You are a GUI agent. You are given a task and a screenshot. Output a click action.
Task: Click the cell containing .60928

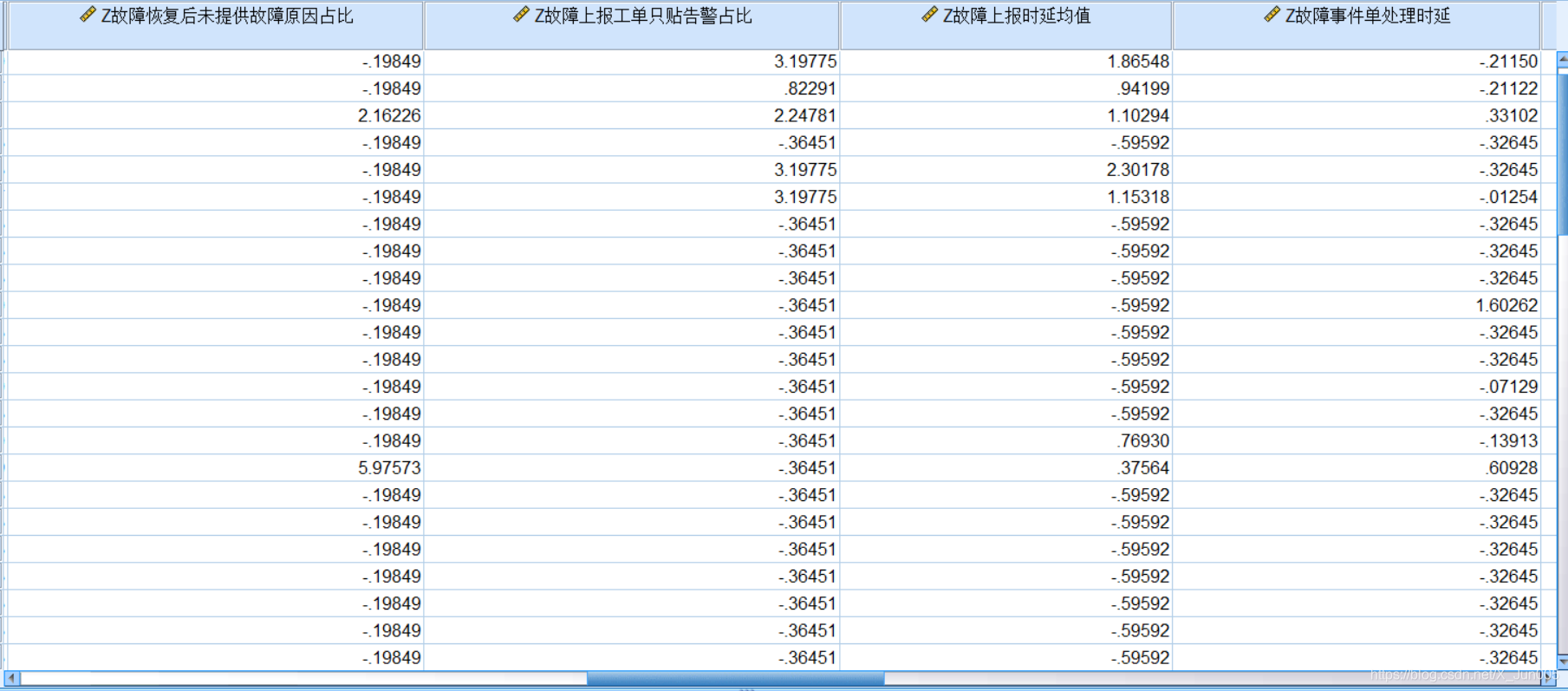(x=1357, y=468)
